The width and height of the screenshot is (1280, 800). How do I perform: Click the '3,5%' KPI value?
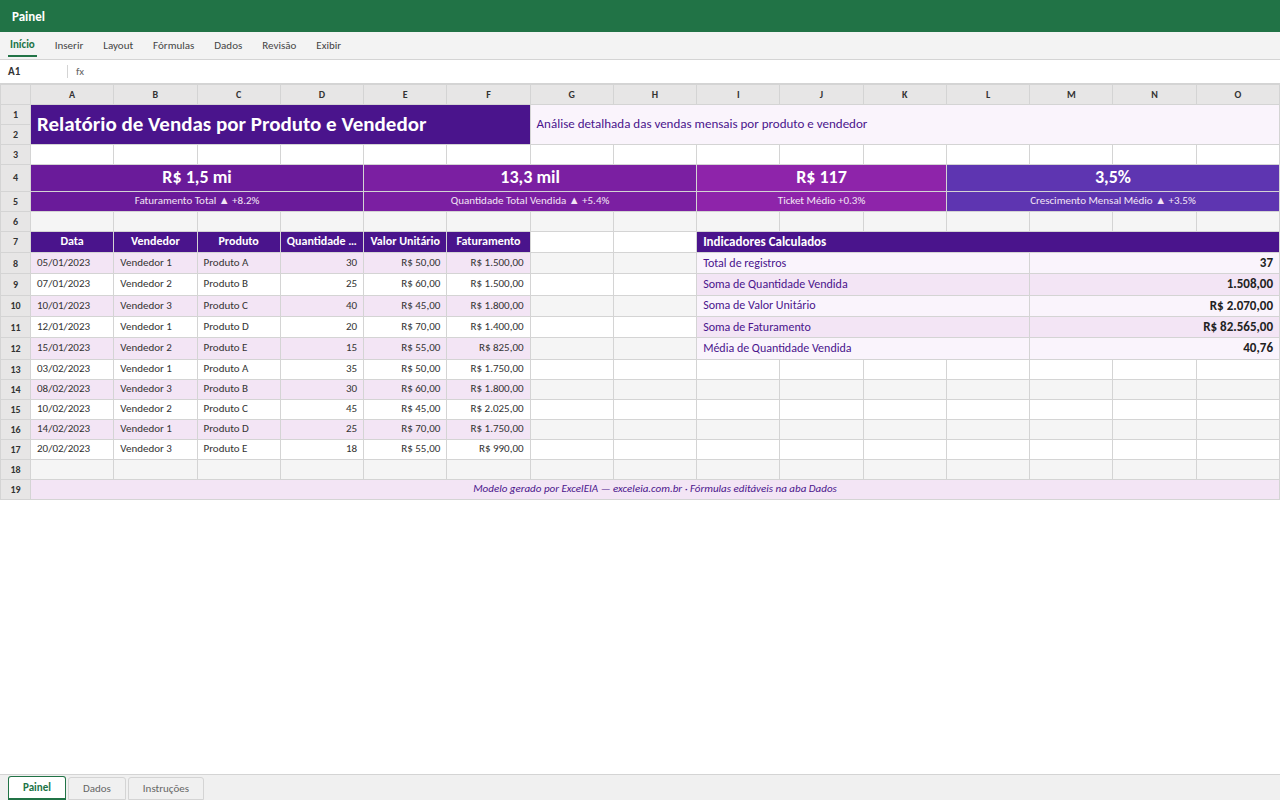click(x=1113, y=177)
